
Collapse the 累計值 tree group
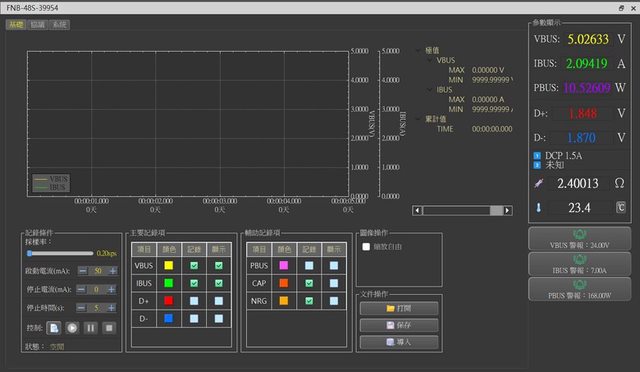(418, 119)
